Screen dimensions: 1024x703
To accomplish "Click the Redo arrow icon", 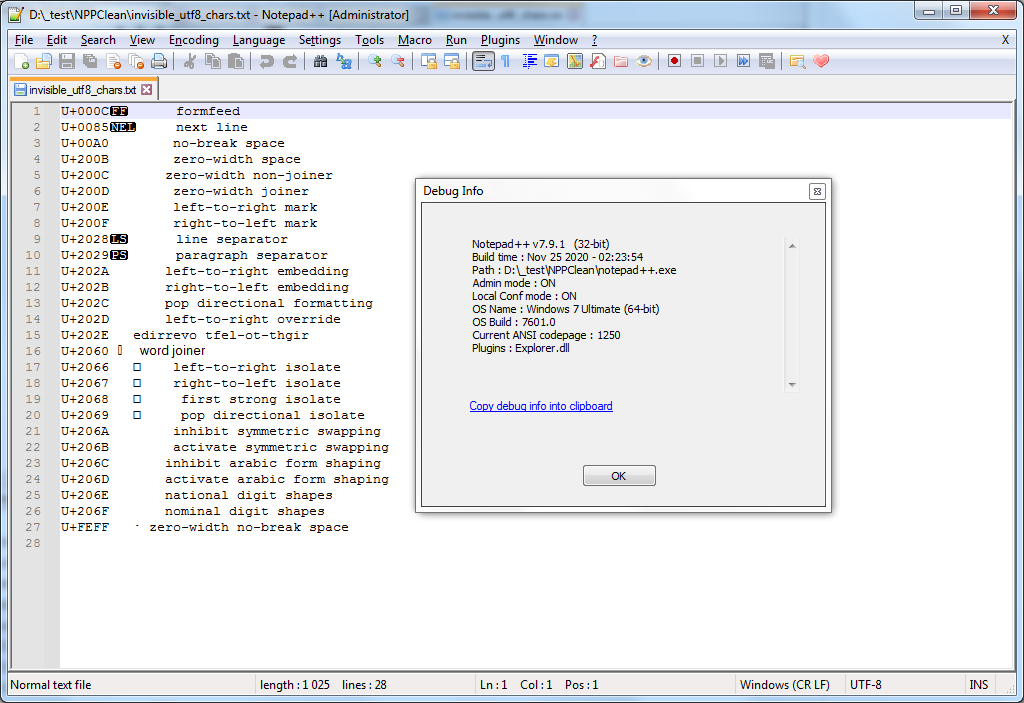I will pos(290,61).
